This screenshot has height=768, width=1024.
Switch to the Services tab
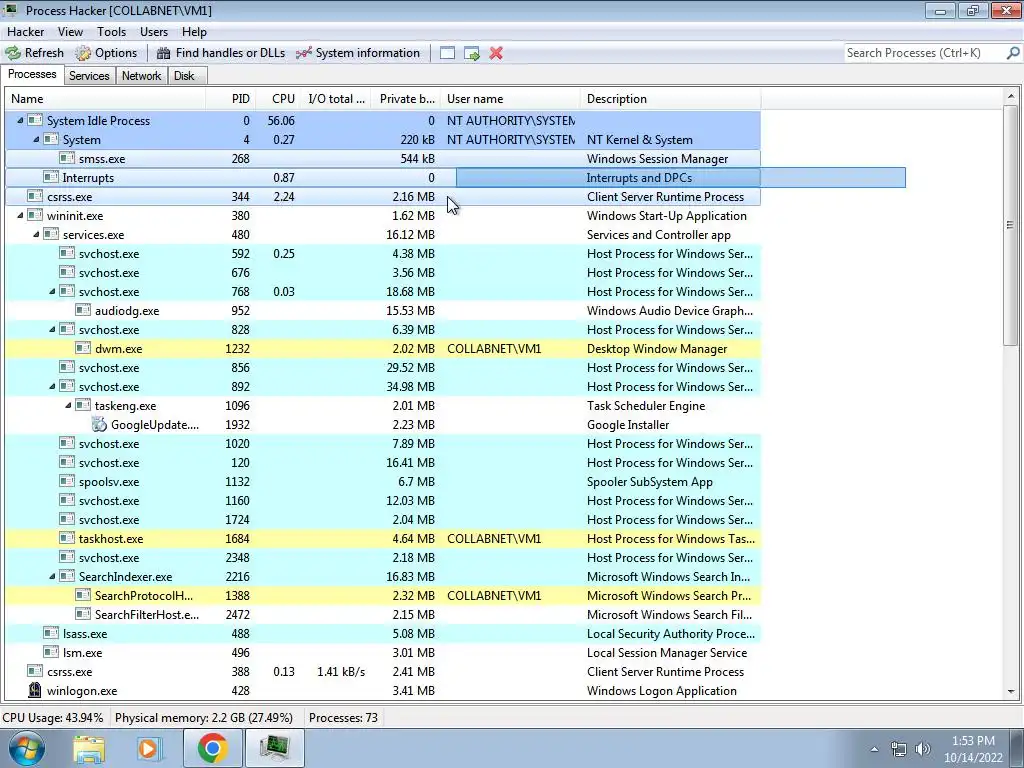(89, 76)
